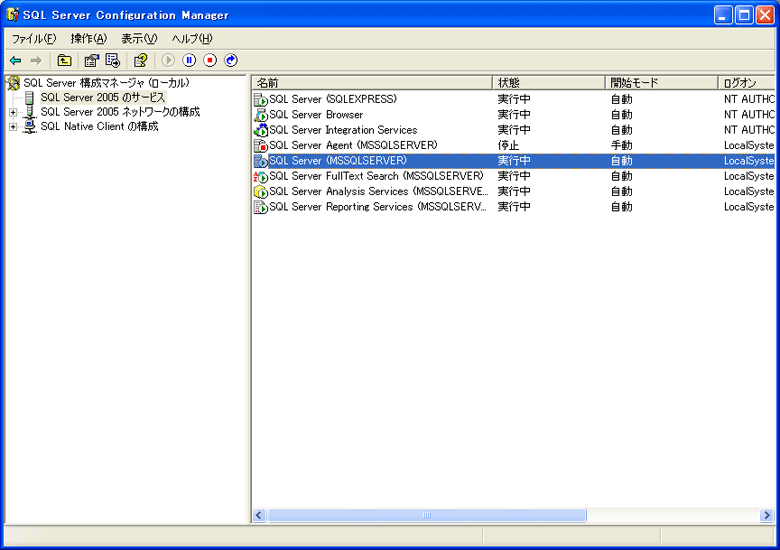The width and height of the screenshot is (780, 550).
Task: Sort by the ログオン column header
Action: (x=747, y=83)
